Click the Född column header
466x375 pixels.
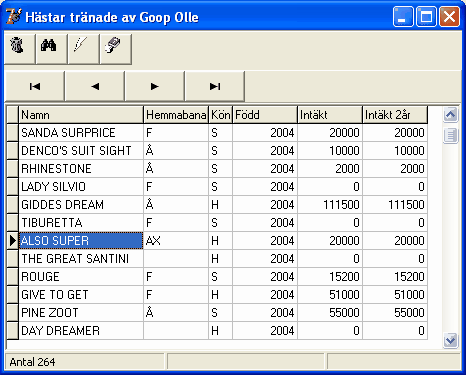(x=265, y=115)
